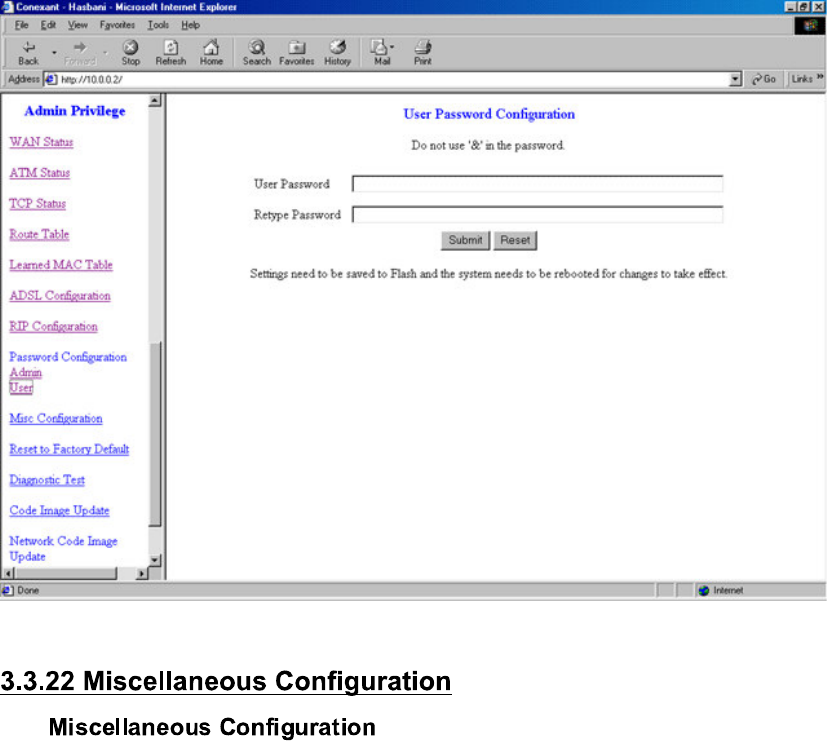Submit the new user password

(465, 240)
